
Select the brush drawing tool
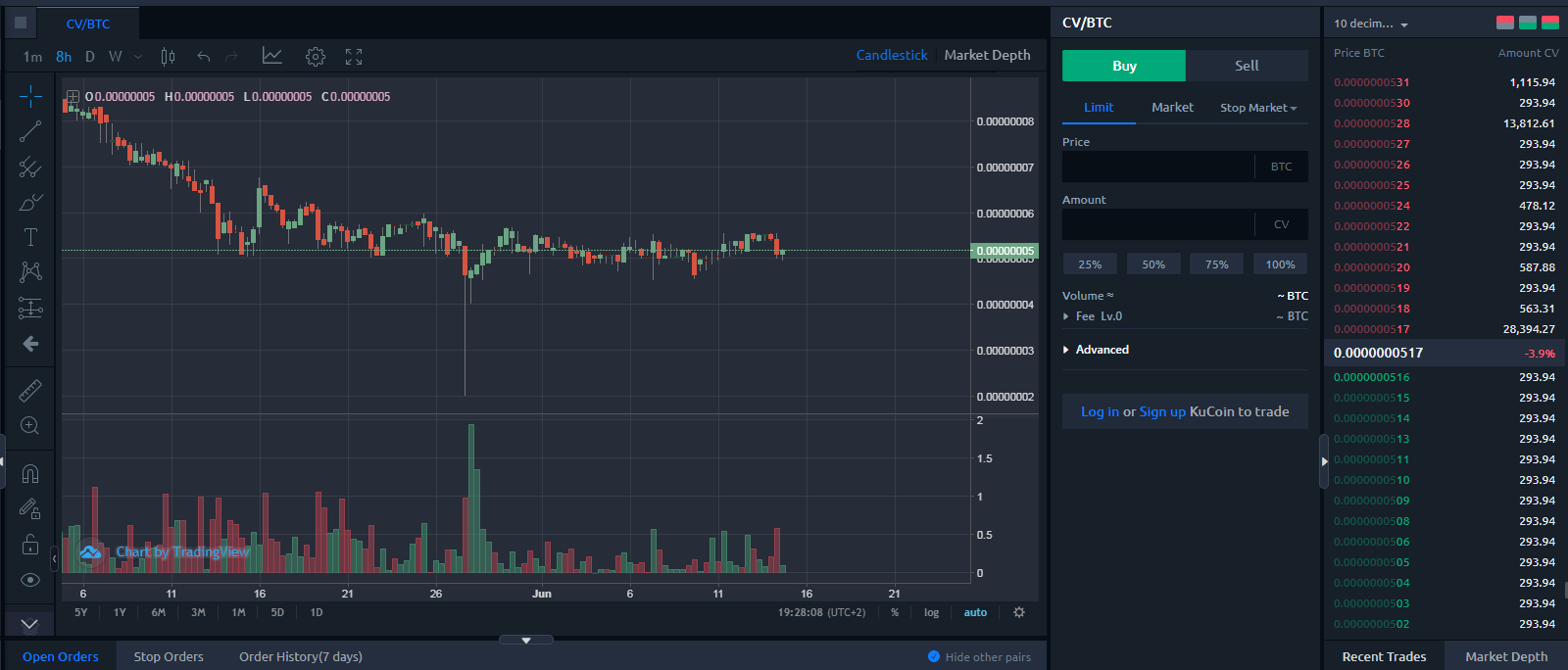[30, 203]
